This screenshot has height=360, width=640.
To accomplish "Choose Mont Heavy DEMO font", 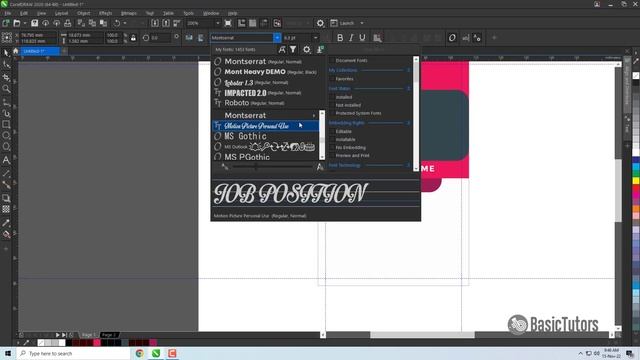I will tap(265, 72).
